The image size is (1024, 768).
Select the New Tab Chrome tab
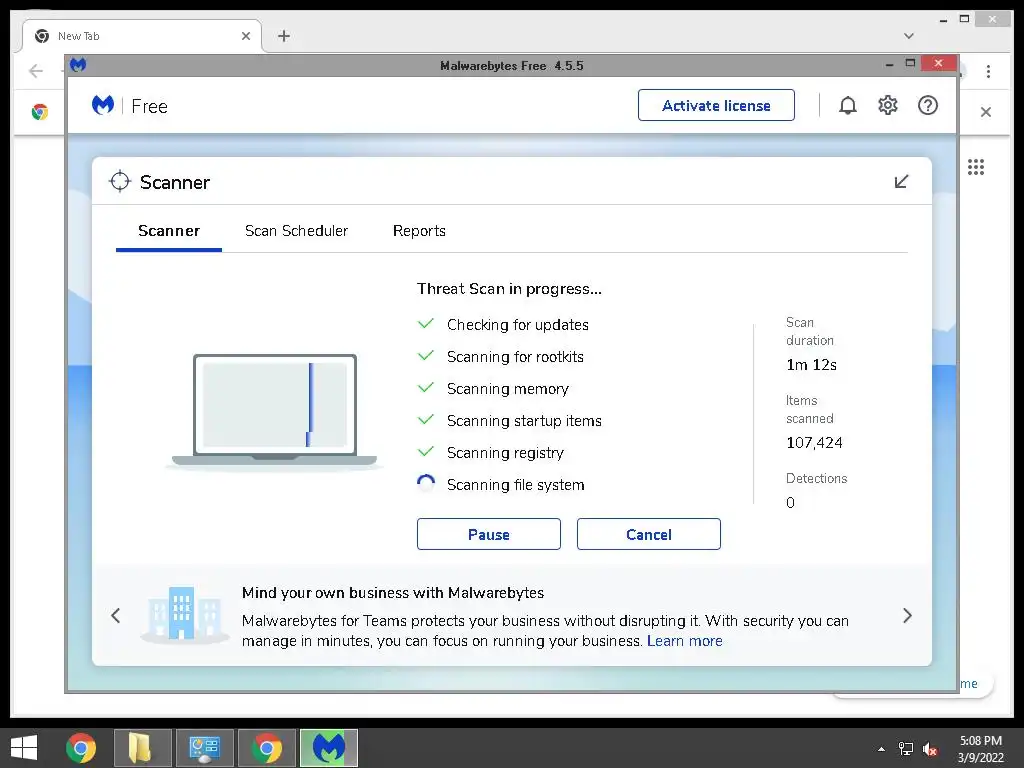pyautogui.click(x=142, y=36)
